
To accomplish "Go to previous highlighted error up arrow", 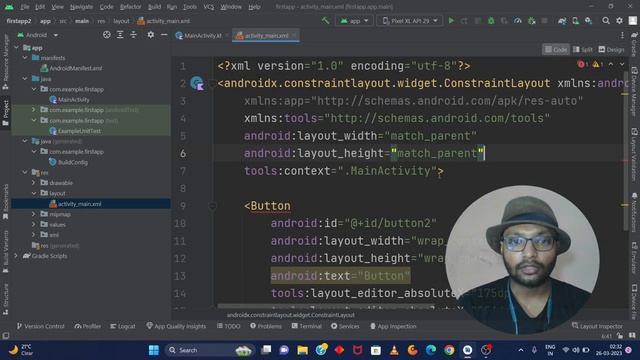I will coord(611,64).
